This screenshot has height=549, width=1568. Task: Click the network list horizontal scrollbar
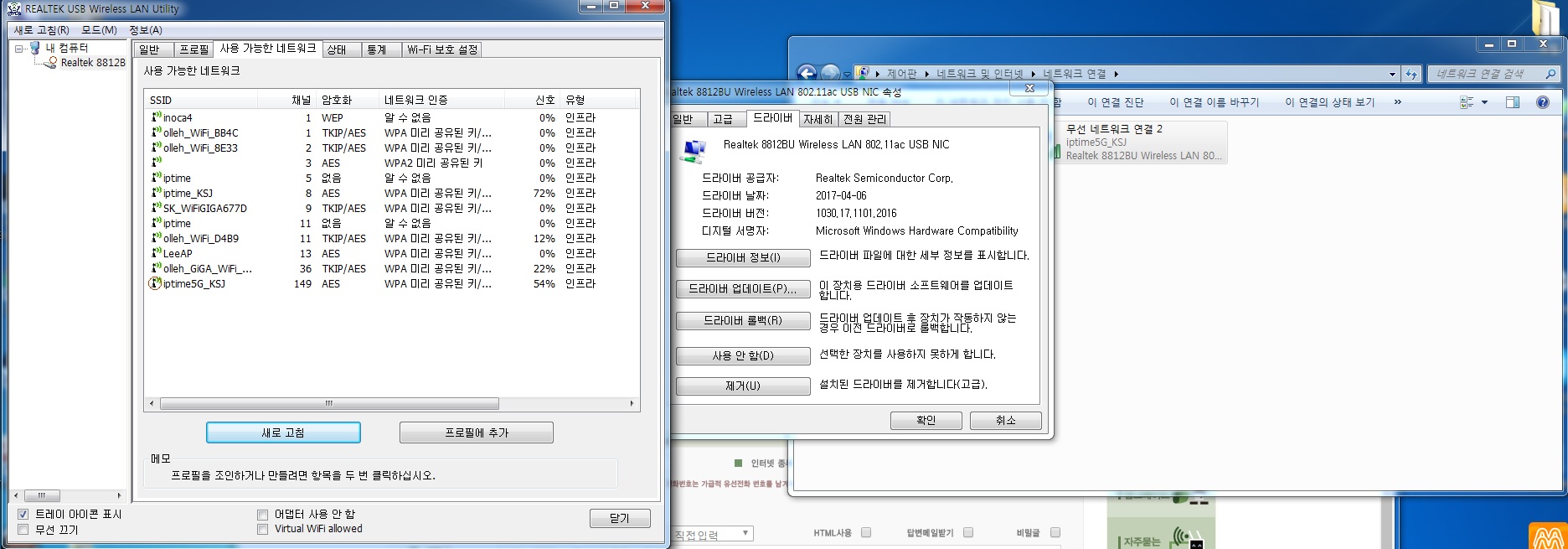point(392,403)
